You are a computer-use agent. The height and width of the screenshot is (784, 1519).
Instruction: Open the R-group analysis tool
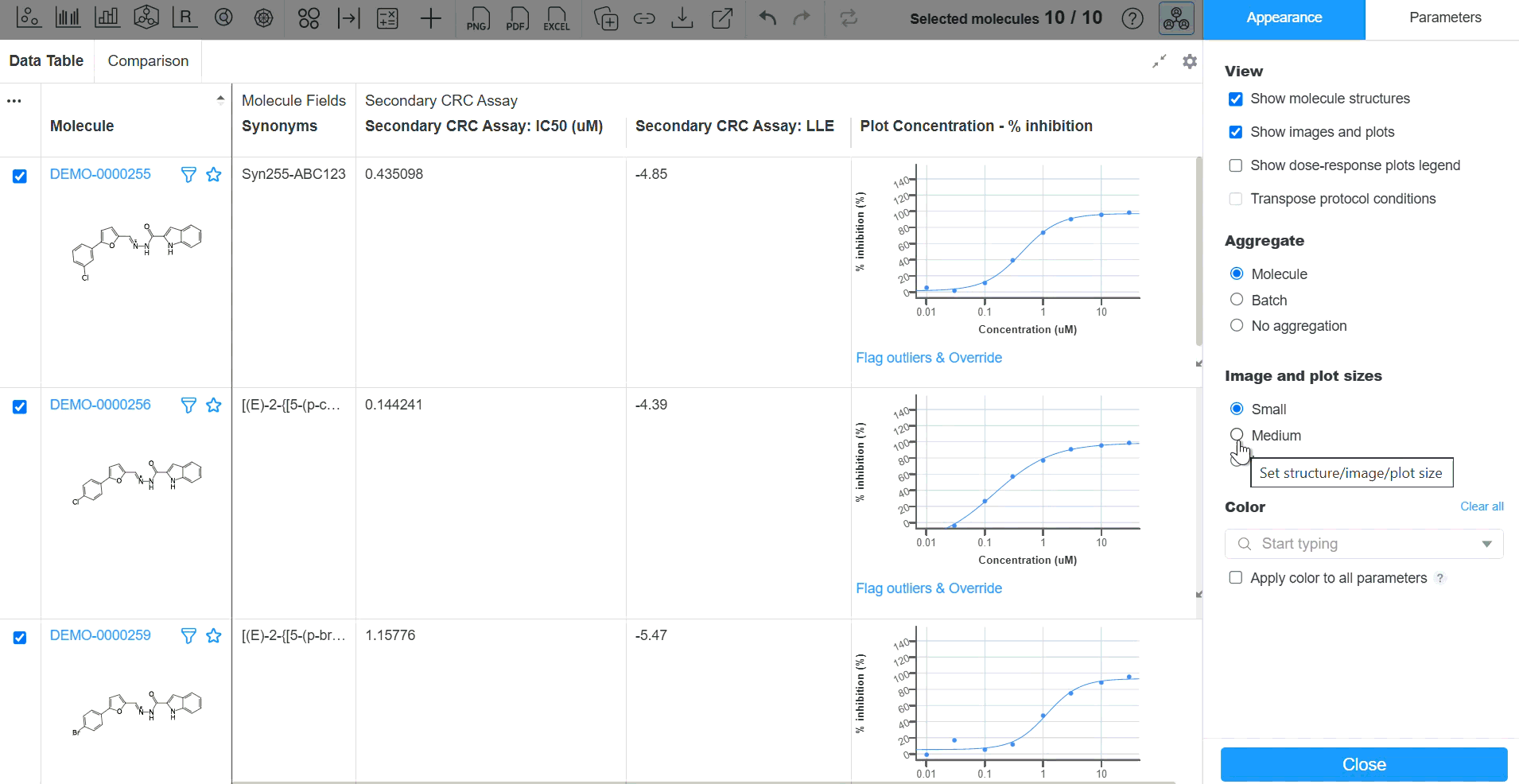coord(185,17)
